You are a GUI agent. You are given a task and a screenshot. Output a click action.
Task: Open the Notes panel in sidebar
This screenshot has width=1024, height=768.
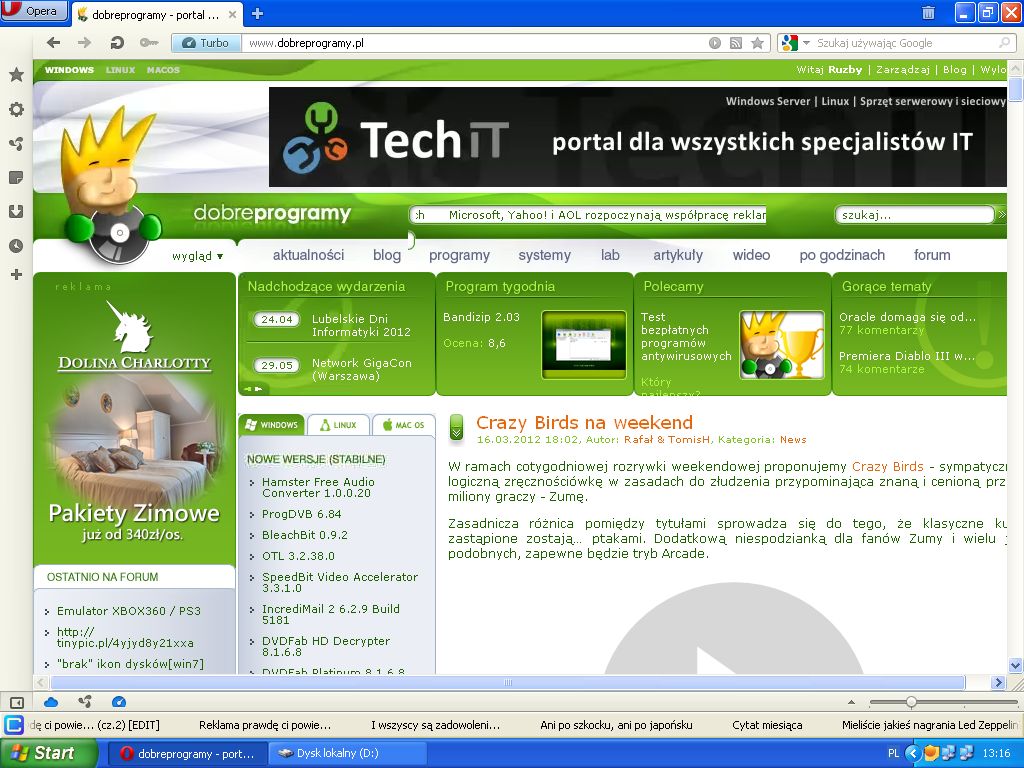(x=16, y=177)
